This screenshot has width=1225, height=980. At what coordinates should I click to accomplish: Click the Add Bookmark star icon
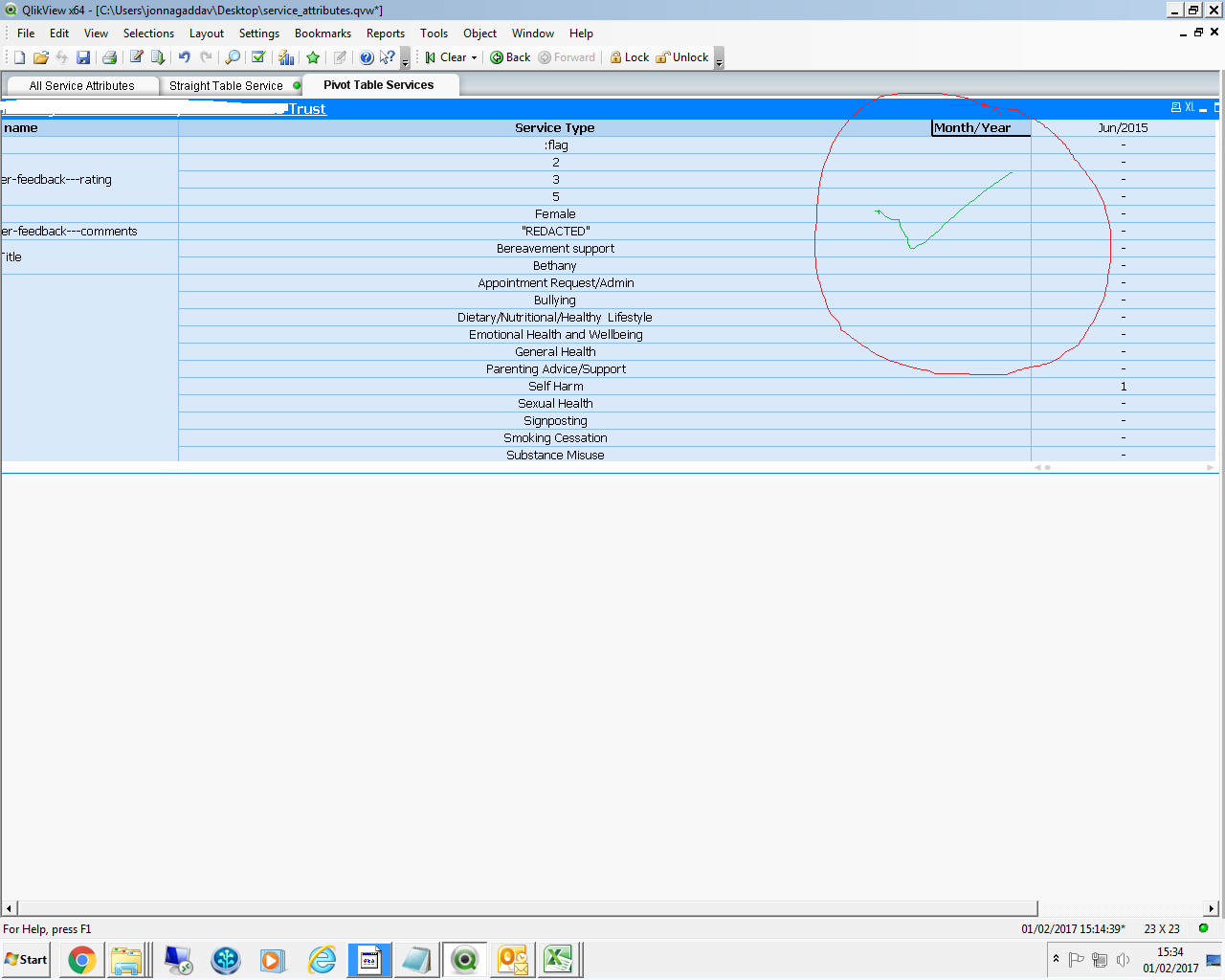point(313,57)
